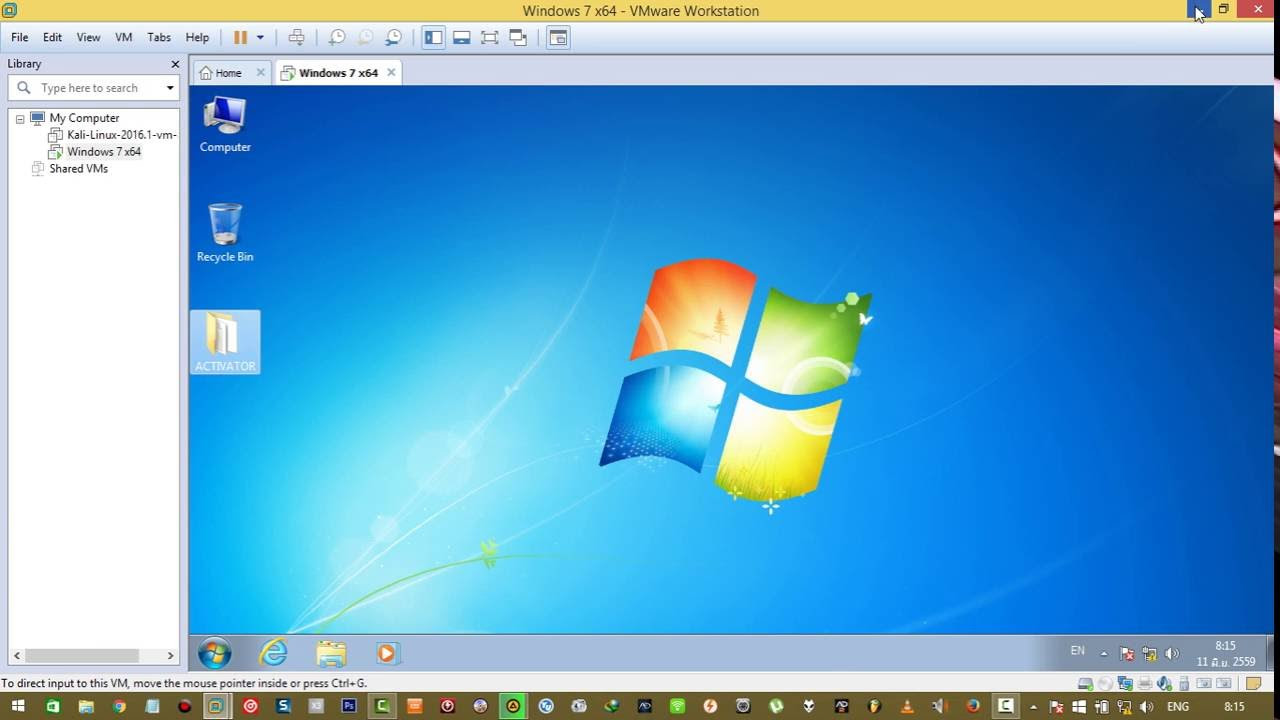The width and height of the screenshot is (1280, 720).
Task: Click Send Ctrl+Alt+Del toolbar icon
Action: [x=296, y=37]
